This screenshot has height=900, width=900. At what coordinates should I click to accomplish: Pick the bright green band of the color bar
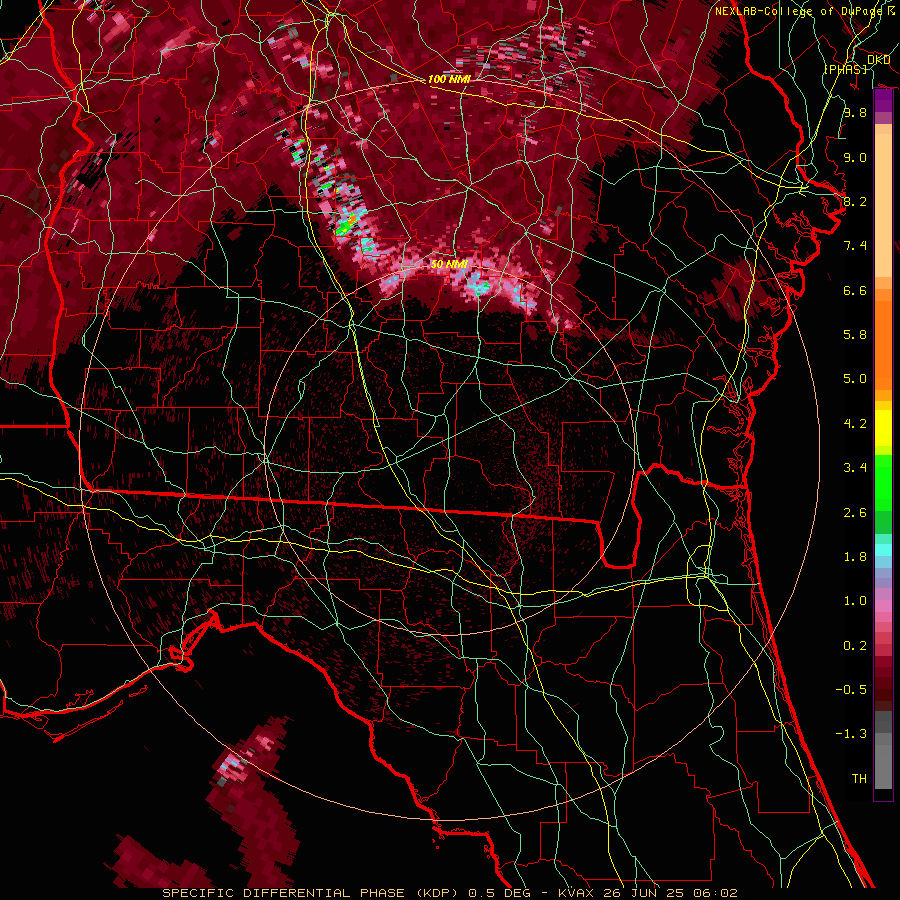(883, 483)
